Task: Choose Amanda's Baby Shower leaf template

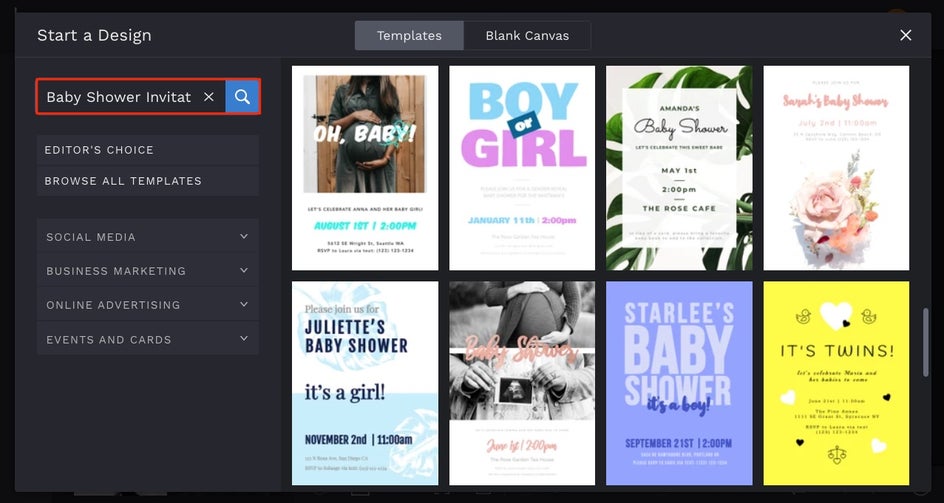Action: (x=679, y=168)
